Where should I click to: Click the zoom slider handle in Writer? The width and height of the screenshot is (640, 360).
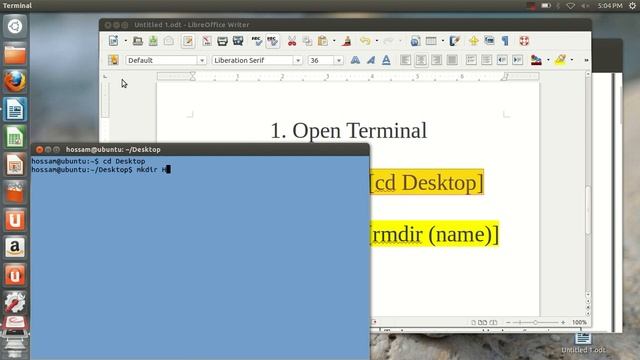(x=536, y=322)
